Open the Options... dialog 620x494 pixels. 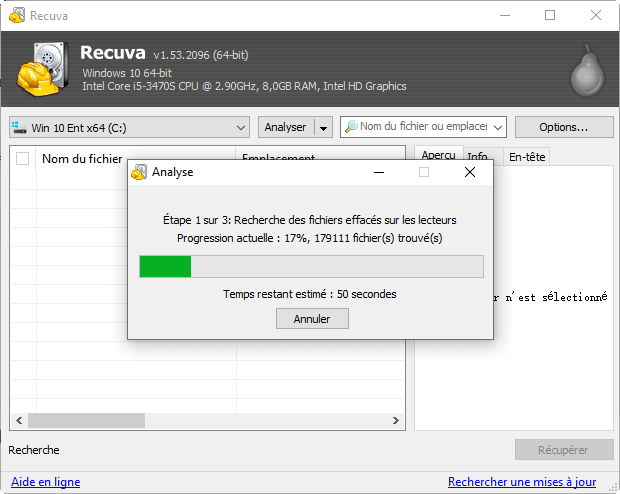pos(564,127)
